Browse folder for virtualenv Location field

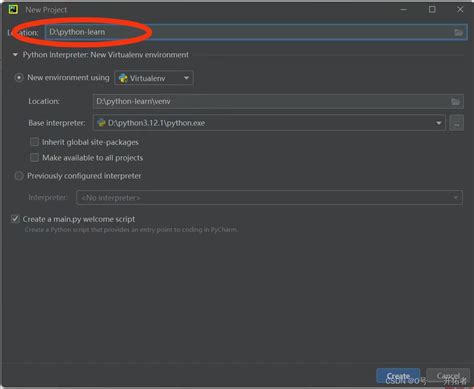455,102
